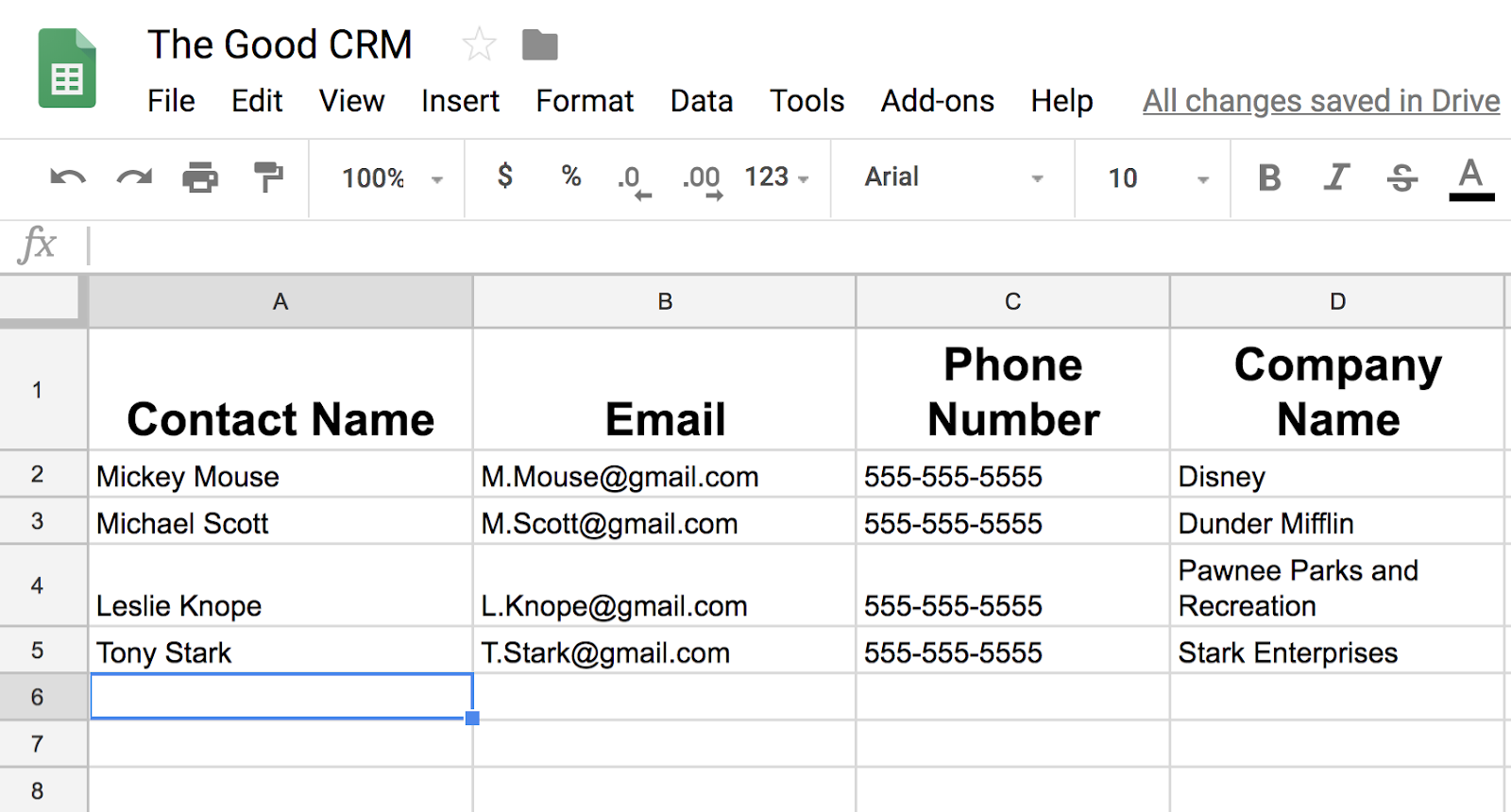1511x812 pixels.
Task: Open the Add-ons menu
Action: coord(937,101)
